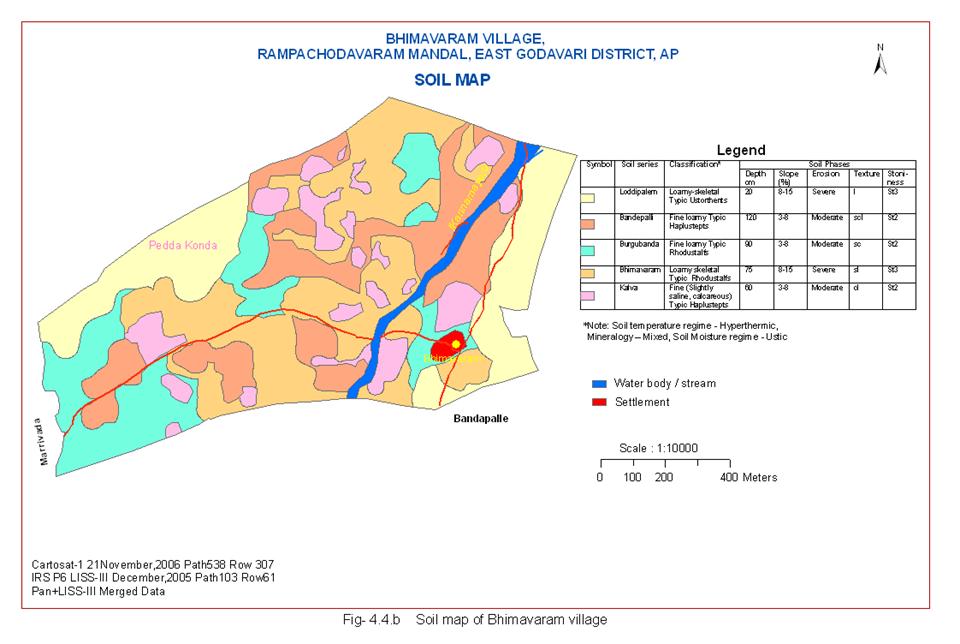
Task: Click the 'RAMPACHODAVARAM MANDAL, EAST GODAVARI DISTRICT, AP' line
Action: [468, 54]
